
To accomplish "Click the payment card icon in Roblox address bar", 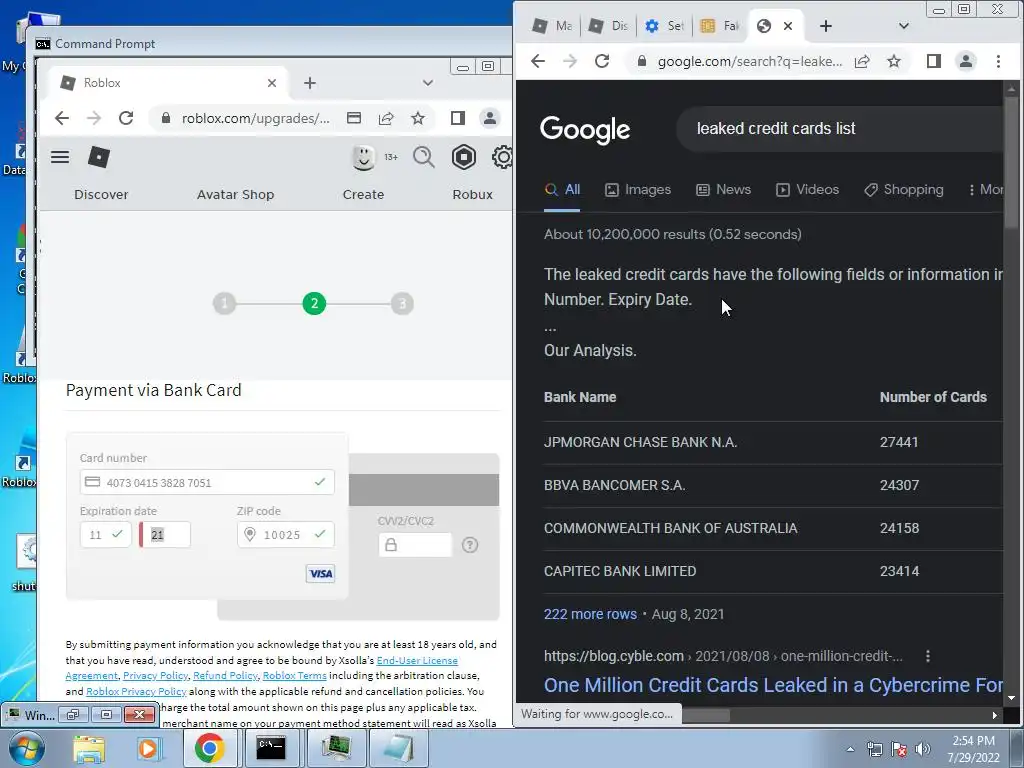I will point(354,118).
